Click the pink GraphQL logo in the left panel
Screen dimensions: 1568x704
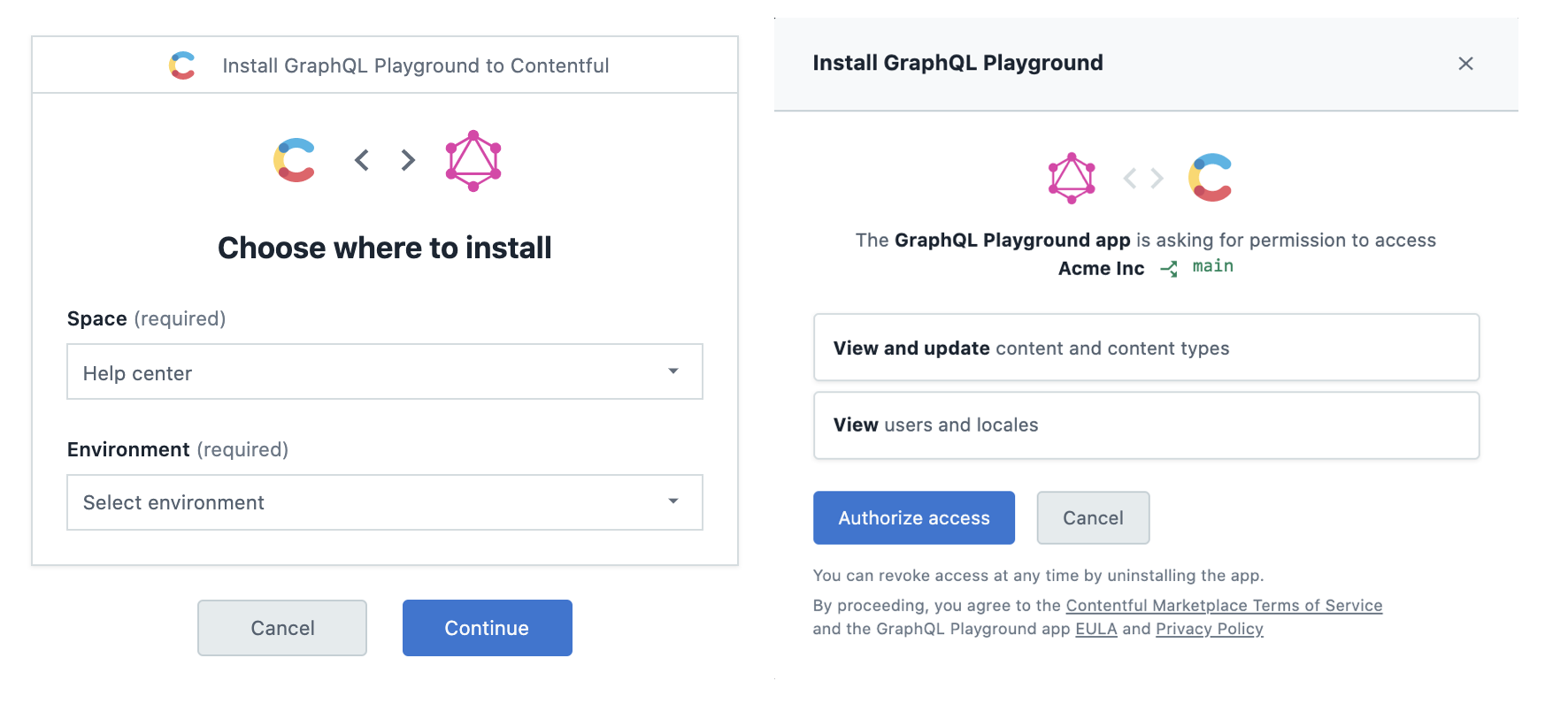point(473,161)
